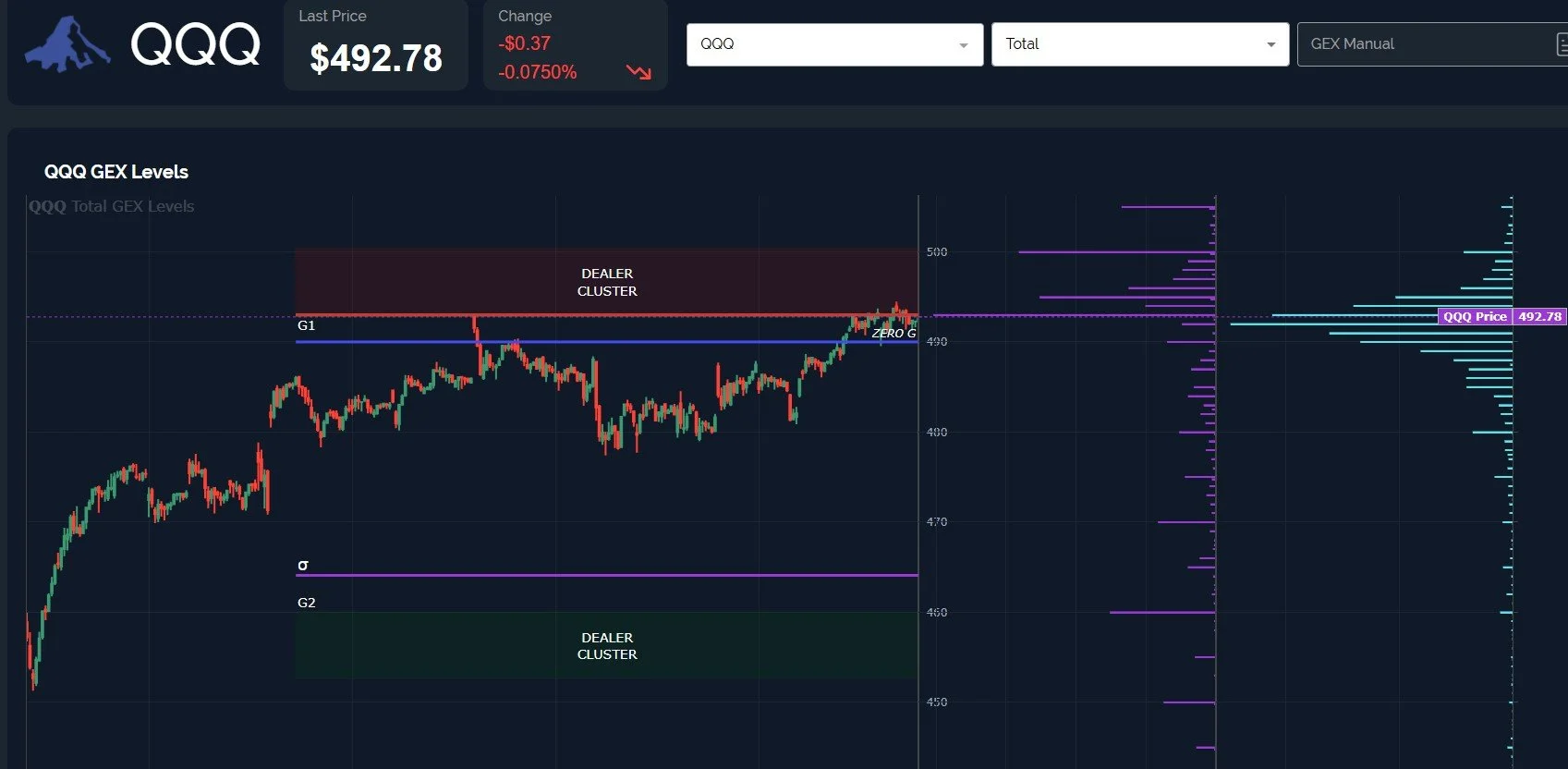Click the 500 price axis label
The image size is (1568, 769).
pos(936,251)
